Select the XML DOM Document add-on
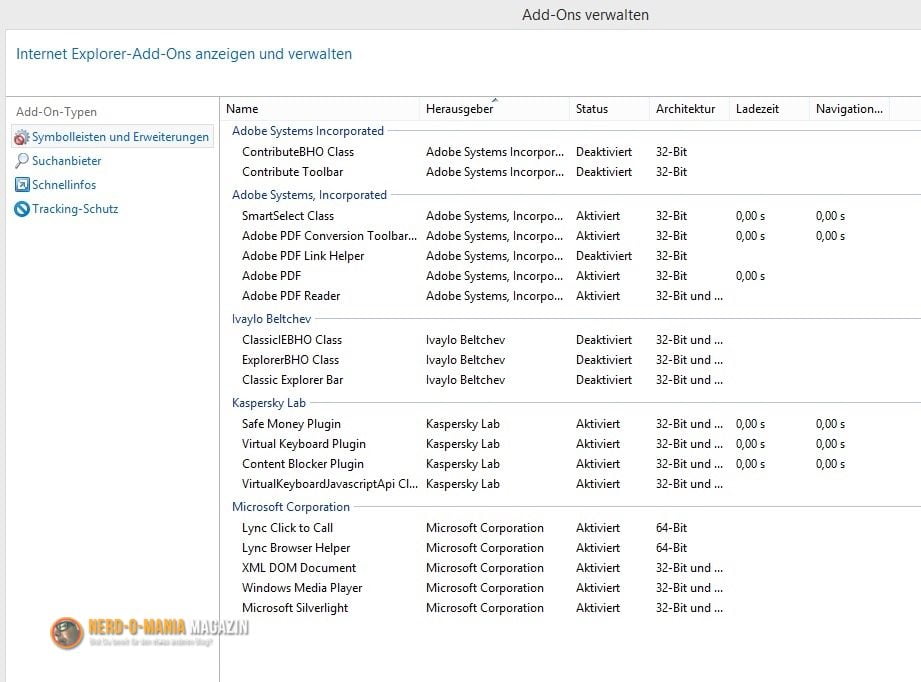This screenshot has height=682, width=921. (299, 568)
